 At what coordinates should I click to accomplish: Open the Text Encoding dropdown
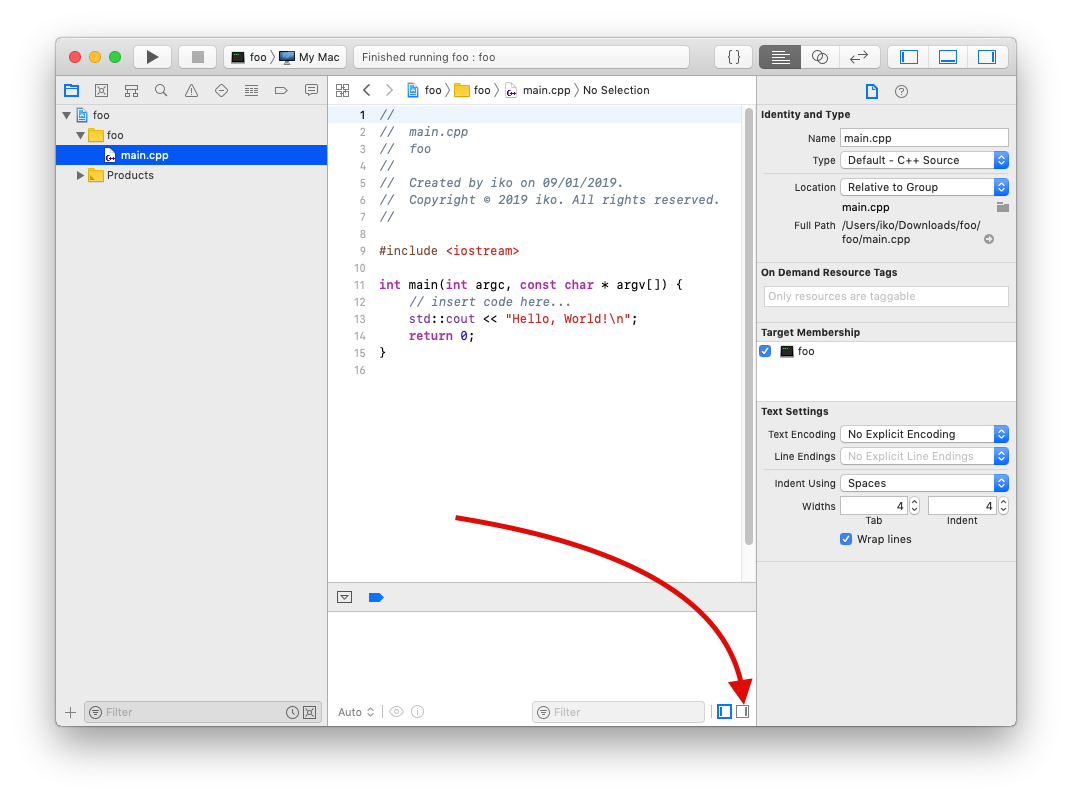coord(924,434)
